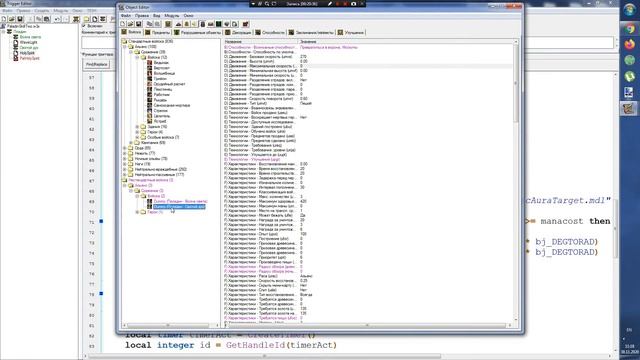Open the Windows Start orb
This screenshot has width=640, height=360.
pos(629,10)
